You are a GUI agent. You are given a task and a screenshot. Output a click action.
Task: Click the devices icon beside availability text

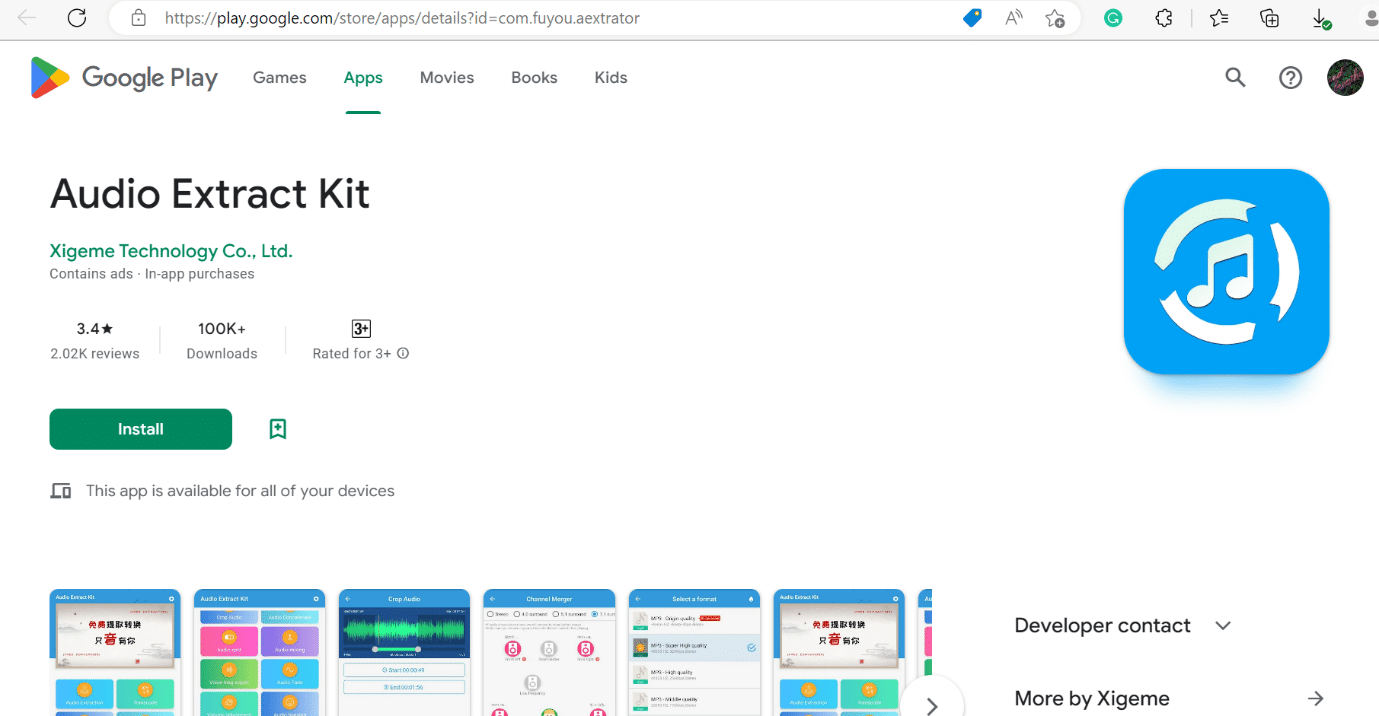pos(61,491)
